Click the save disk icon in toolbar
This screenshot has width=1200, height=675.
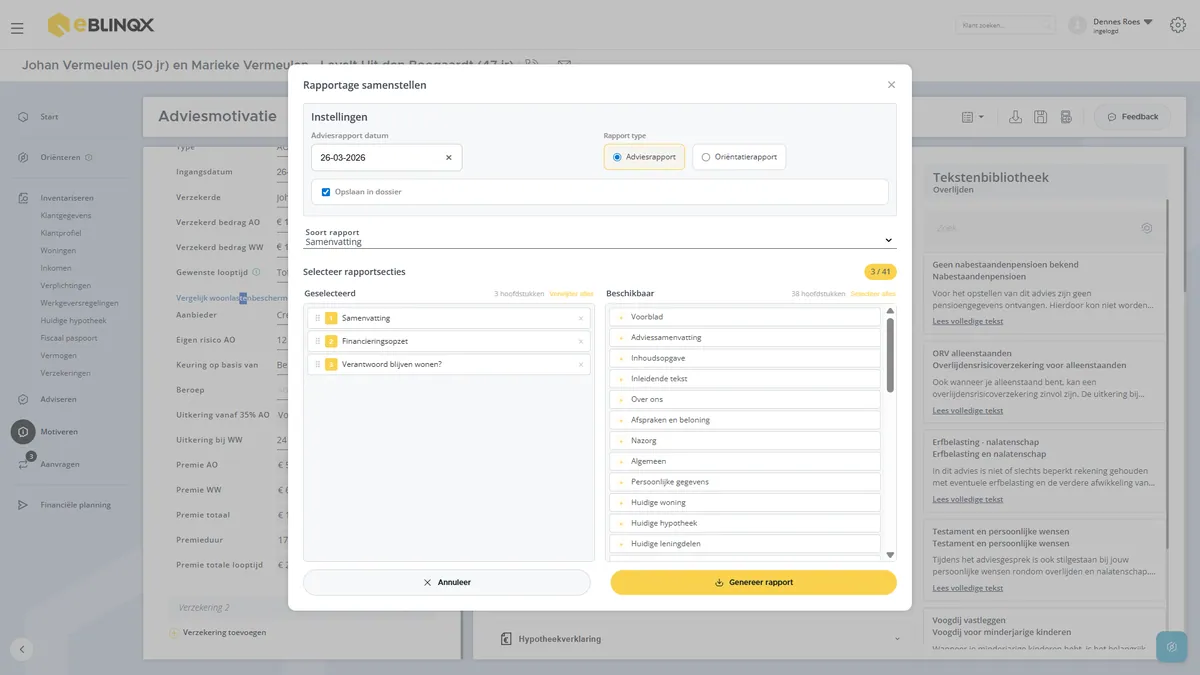point(1041,117)
